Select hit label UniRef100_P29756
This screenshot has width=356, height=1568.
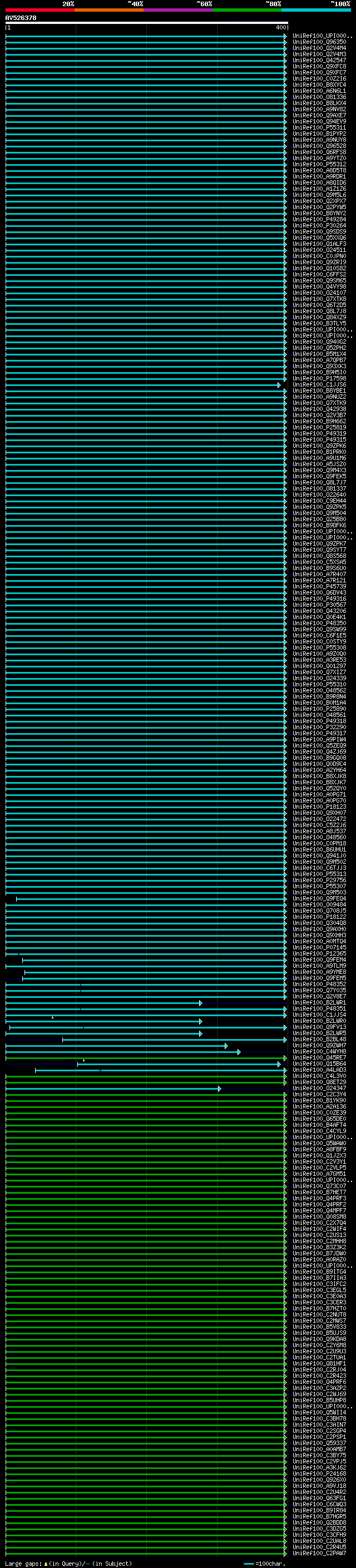point(319,880)
